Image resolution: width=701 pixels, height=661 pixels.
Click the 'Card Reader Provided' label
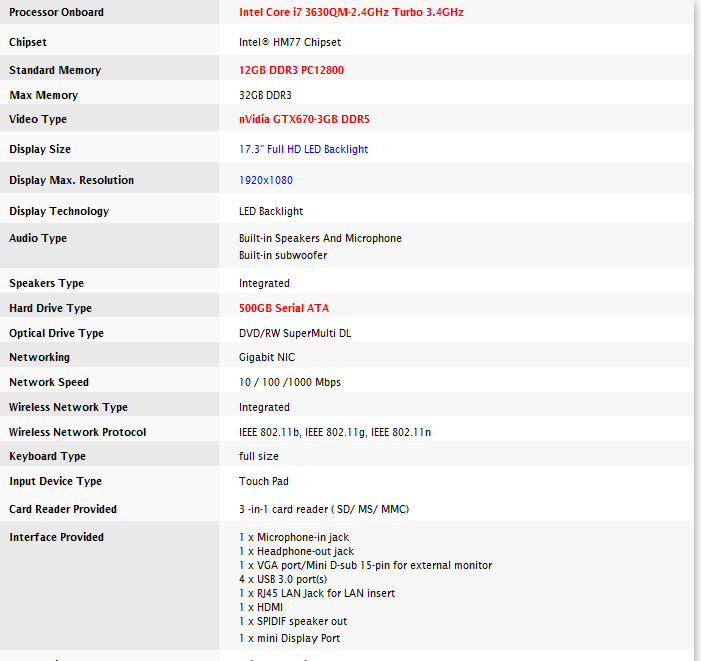click(x=63, y=509)
